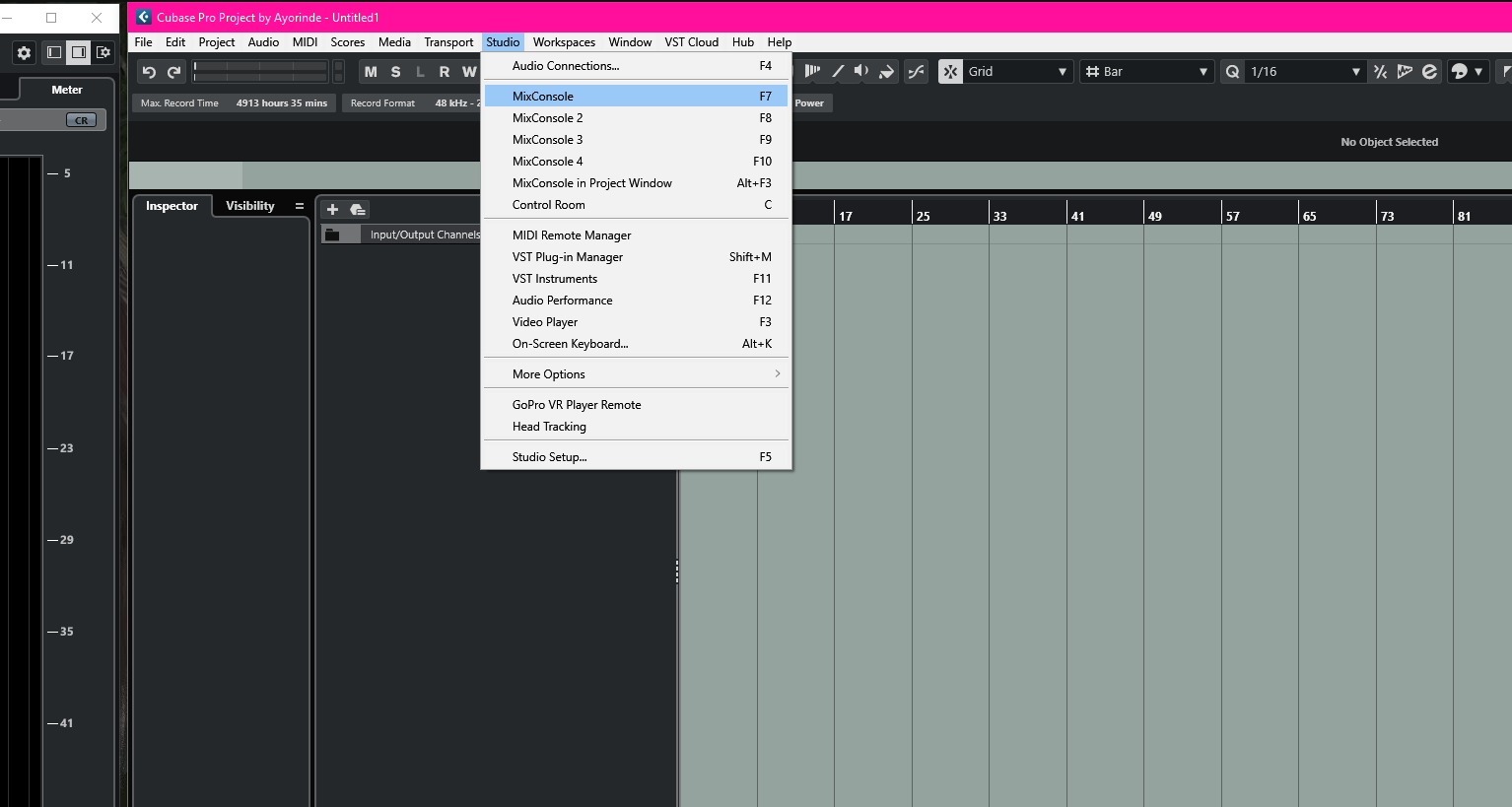Open the color palette dropdown arrow
Image resolution: width=1512 pixels, height=807 pixels.
pos(1478,72)
